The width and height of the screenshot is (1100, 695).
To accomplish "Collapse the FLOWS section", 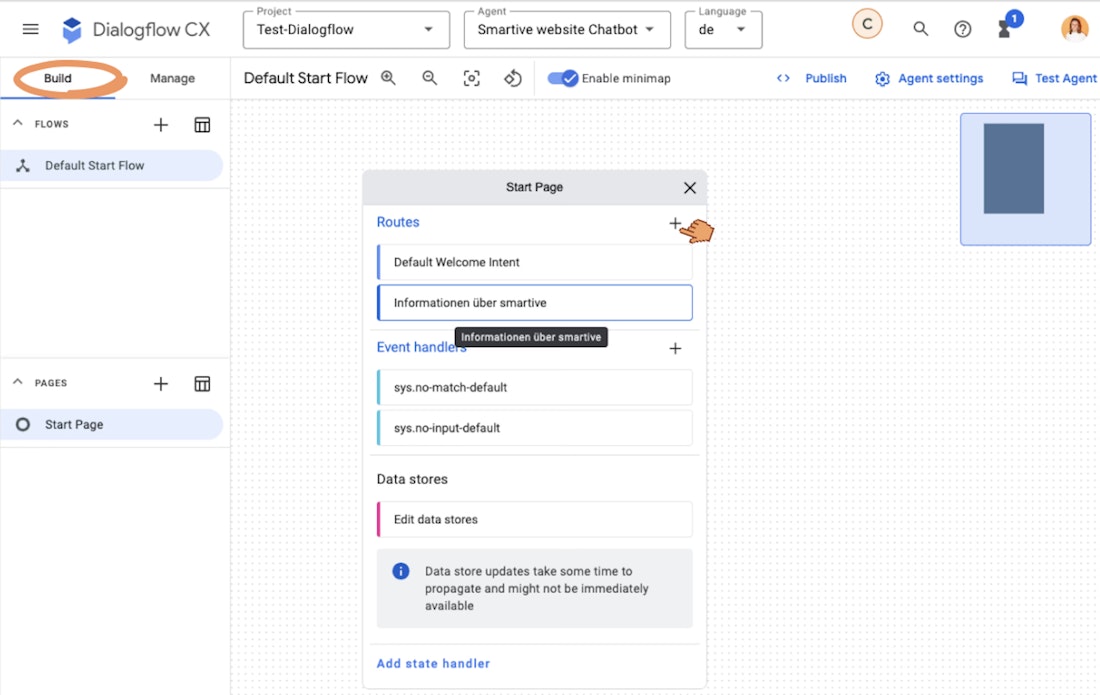I will (x=18, y=123).
